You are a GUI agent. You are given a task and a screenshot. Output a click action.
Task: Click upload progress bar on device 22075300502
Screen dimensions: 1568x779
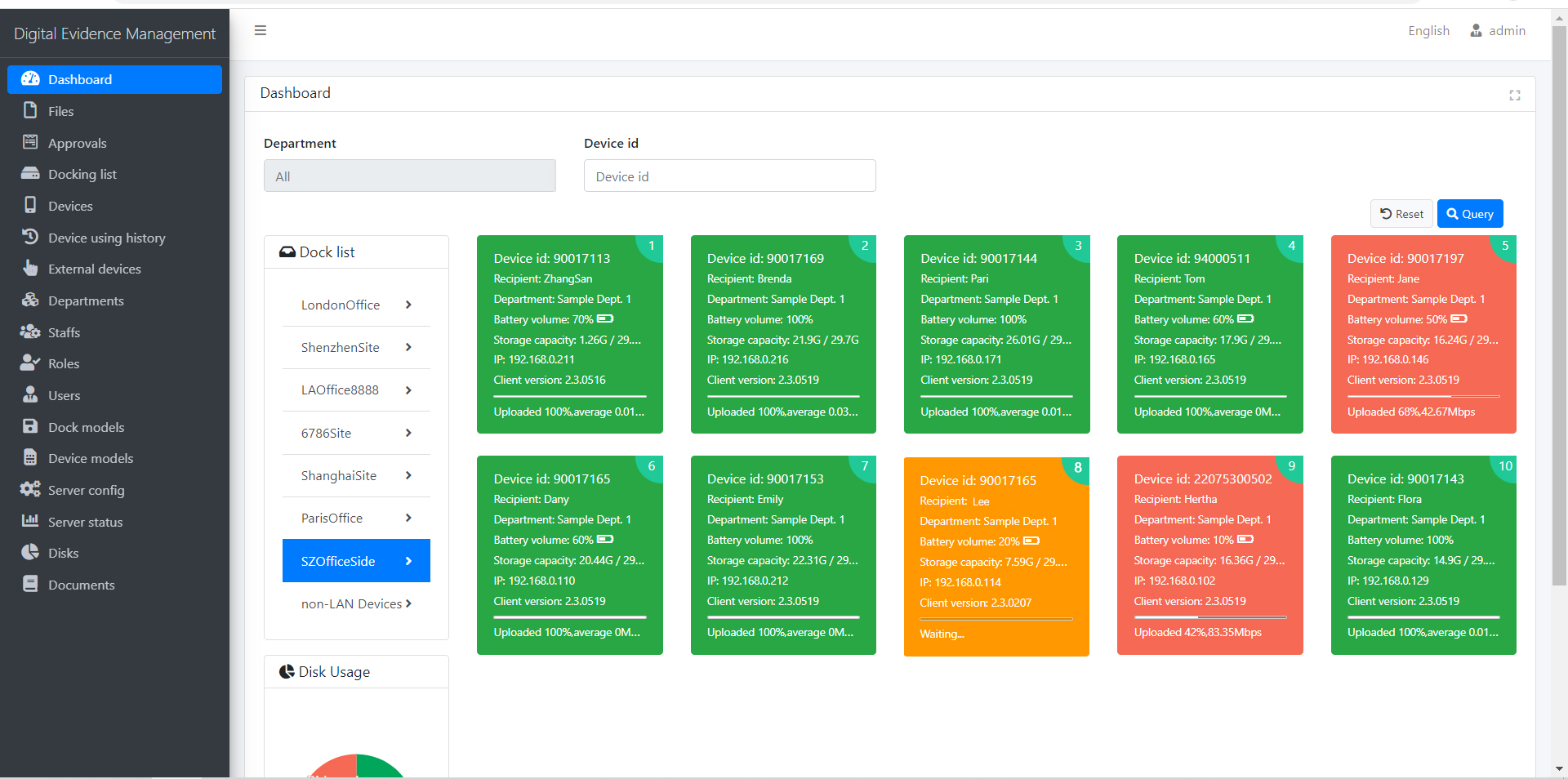pos(1209,617)
